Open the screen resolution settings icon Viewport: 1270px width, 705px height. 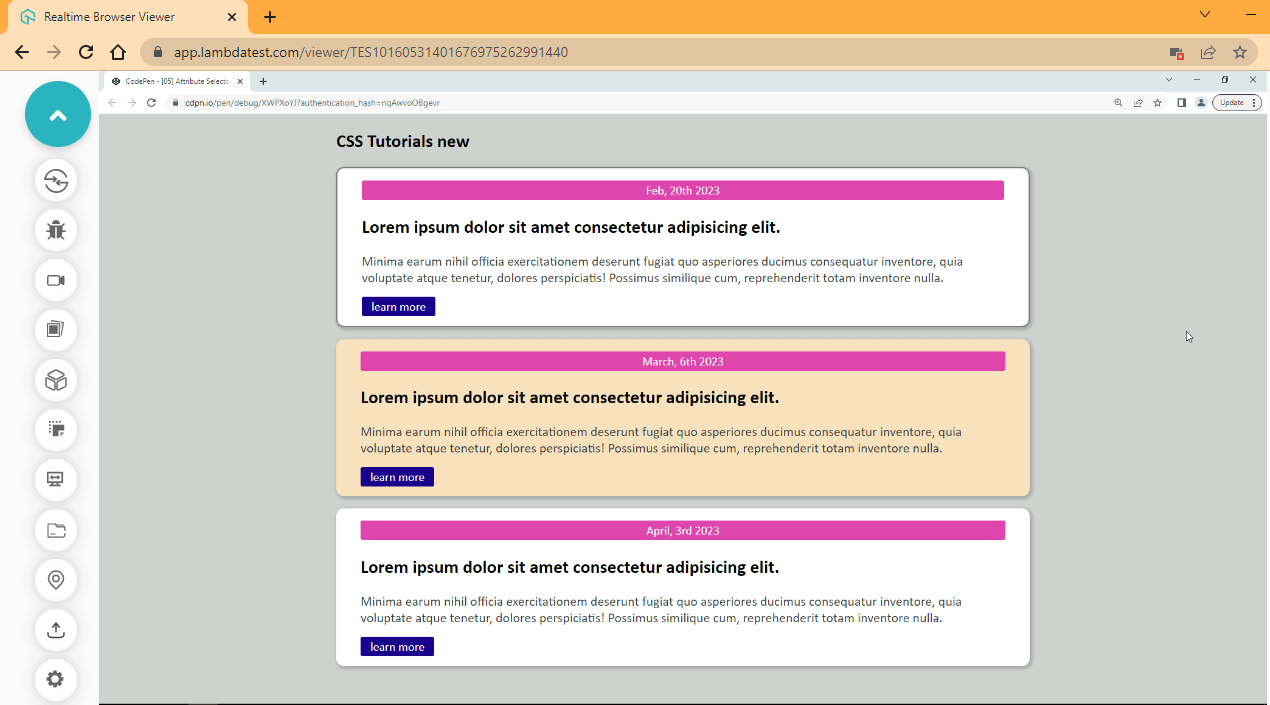(56, 480)
